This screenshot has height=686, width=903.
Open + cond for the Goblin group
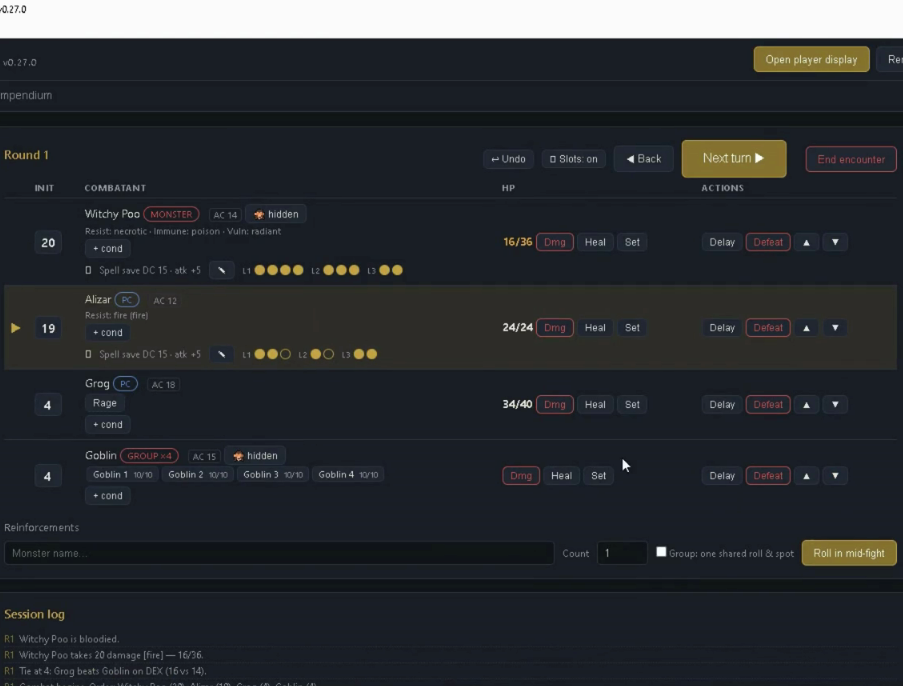pyautogui.click(x=108, y=496)
